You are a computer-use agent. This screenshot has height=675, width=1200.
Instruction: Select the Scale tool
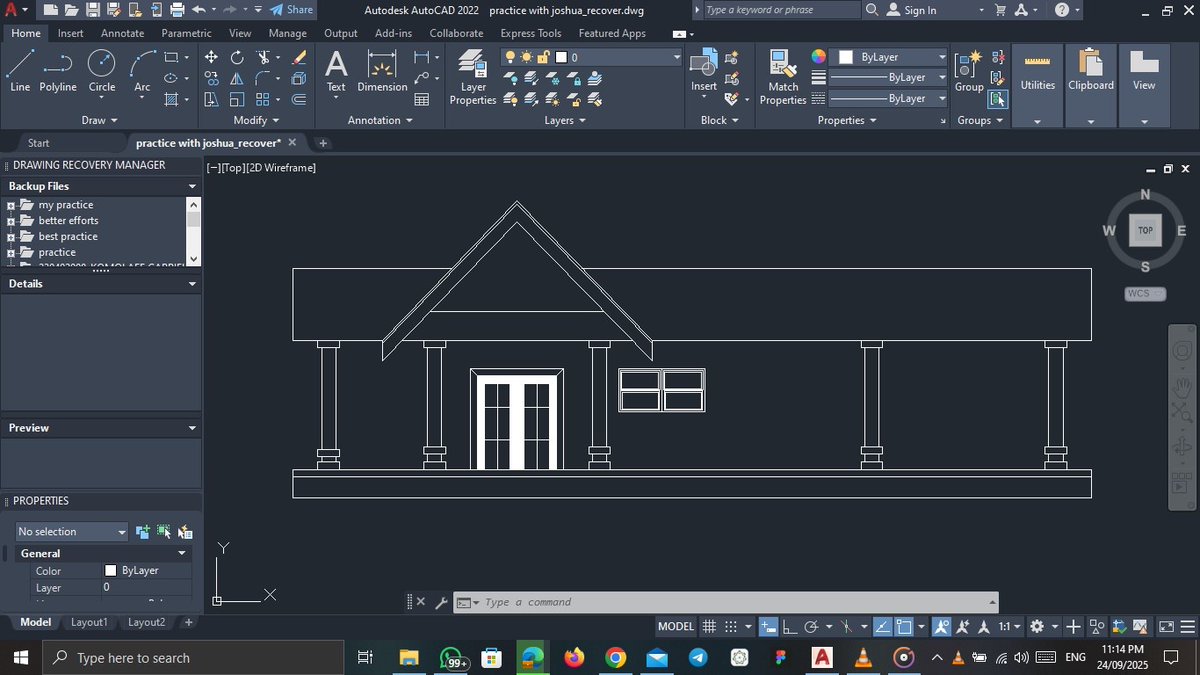tap(237, 99)
